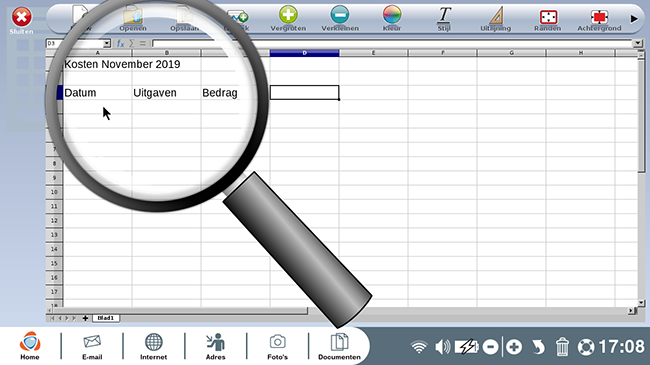This screenshot has height=365, width=650.
Task: Toggle the speaker volume icon
Action: click(x=443, y=346)
